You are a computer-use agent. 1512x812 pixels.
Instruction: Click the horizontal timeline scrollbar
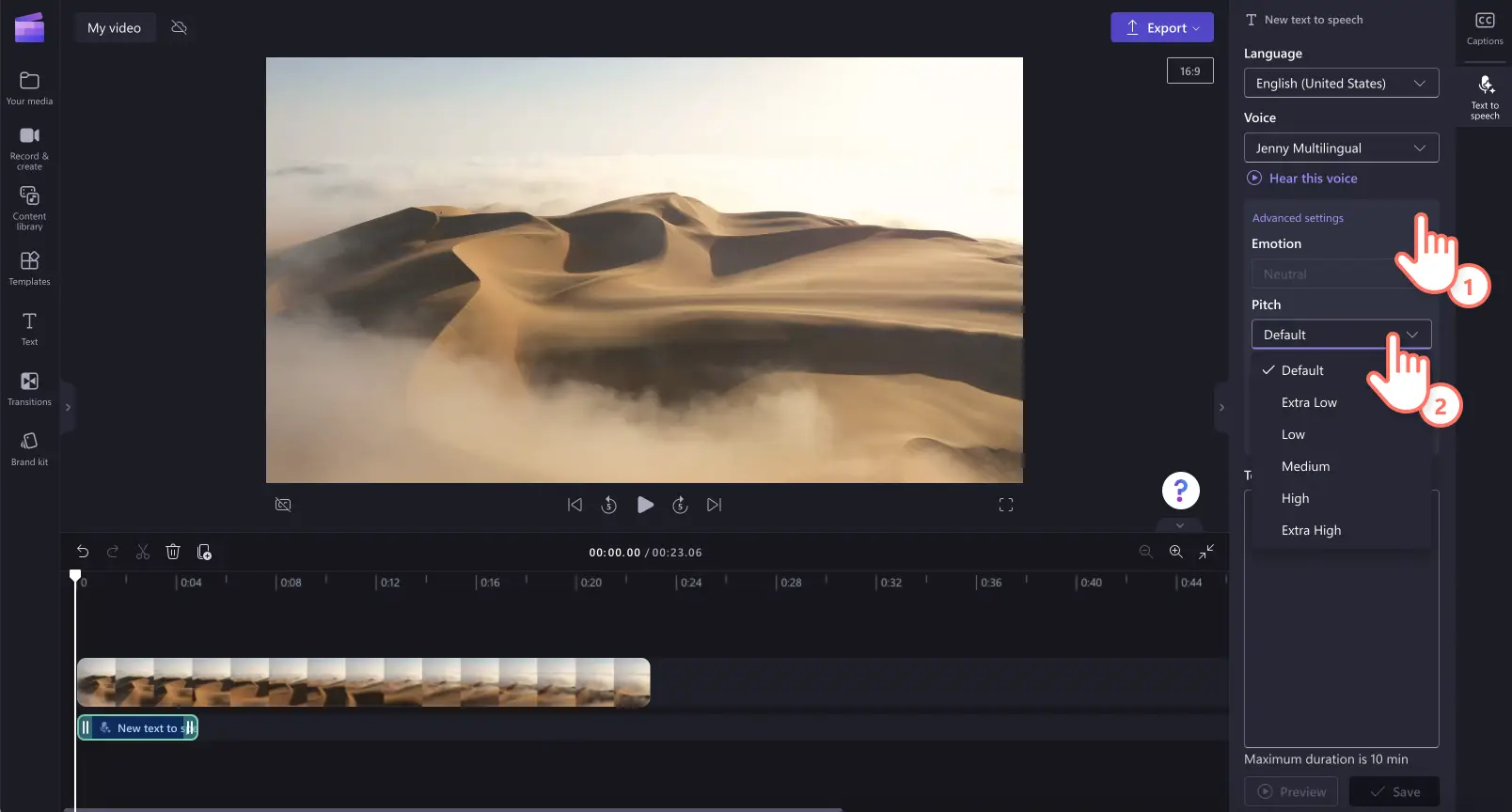(x=453, y=809)
